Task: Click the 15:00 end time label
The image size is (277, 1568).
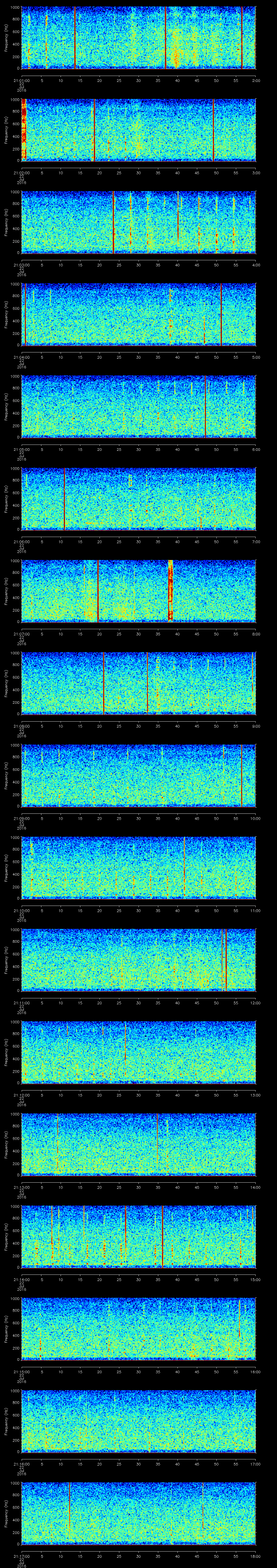Action: pos(255,1279)
